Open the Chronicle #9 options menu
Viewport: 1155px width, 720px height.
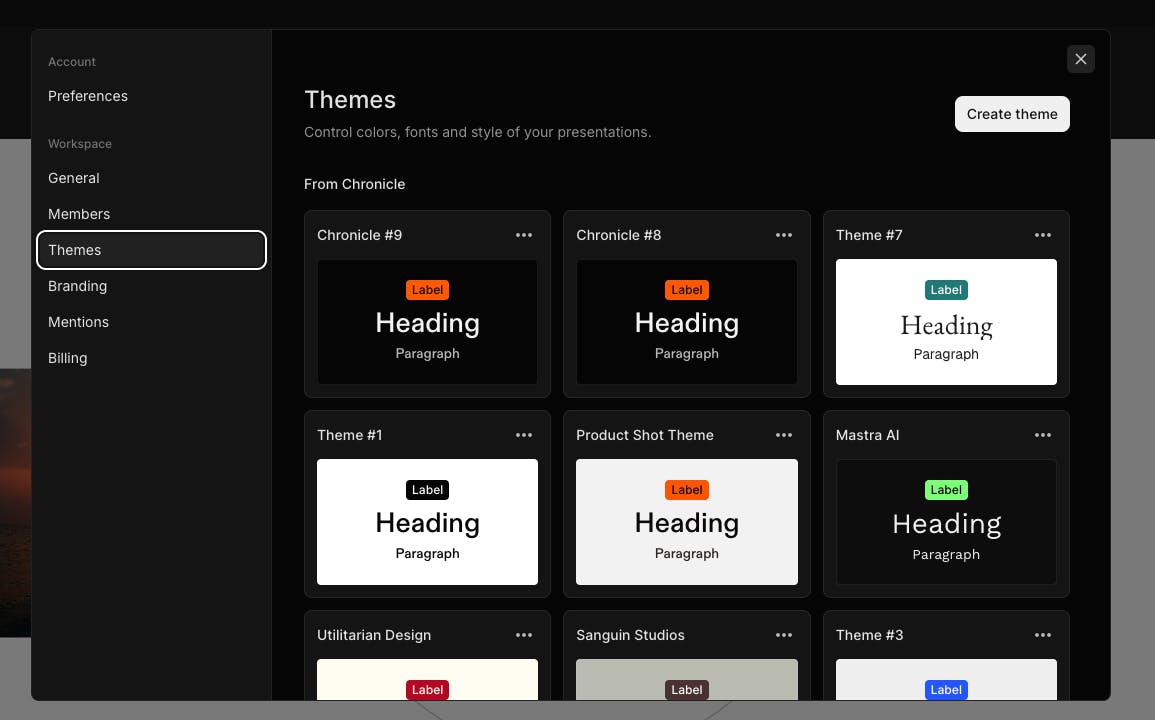(524, 235)
